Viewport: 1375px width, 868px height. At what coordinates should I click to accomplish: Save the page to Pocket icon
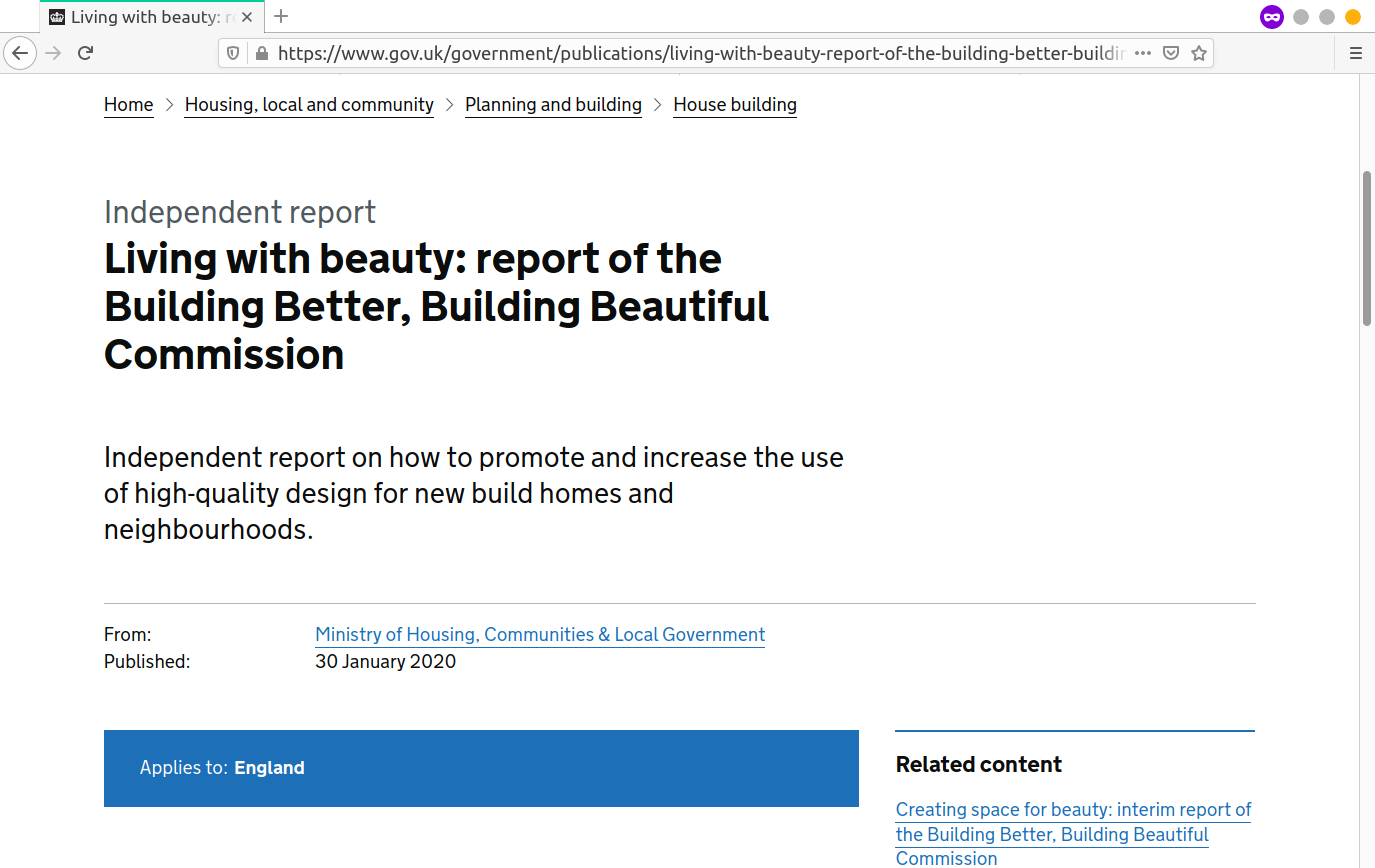click(1171, 53)
